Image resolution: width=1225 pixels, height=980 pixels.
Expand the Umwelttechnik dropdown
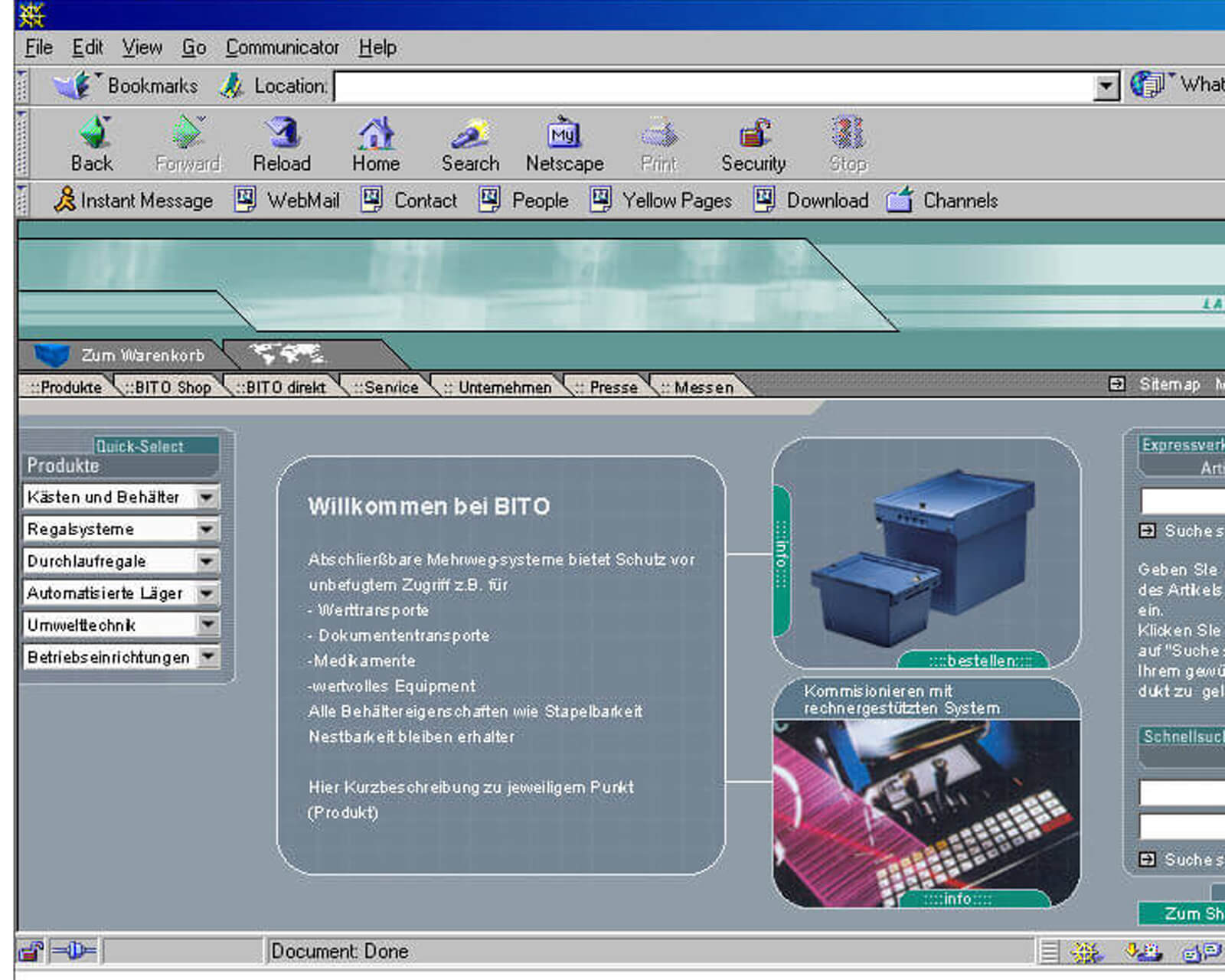(207, 625)
